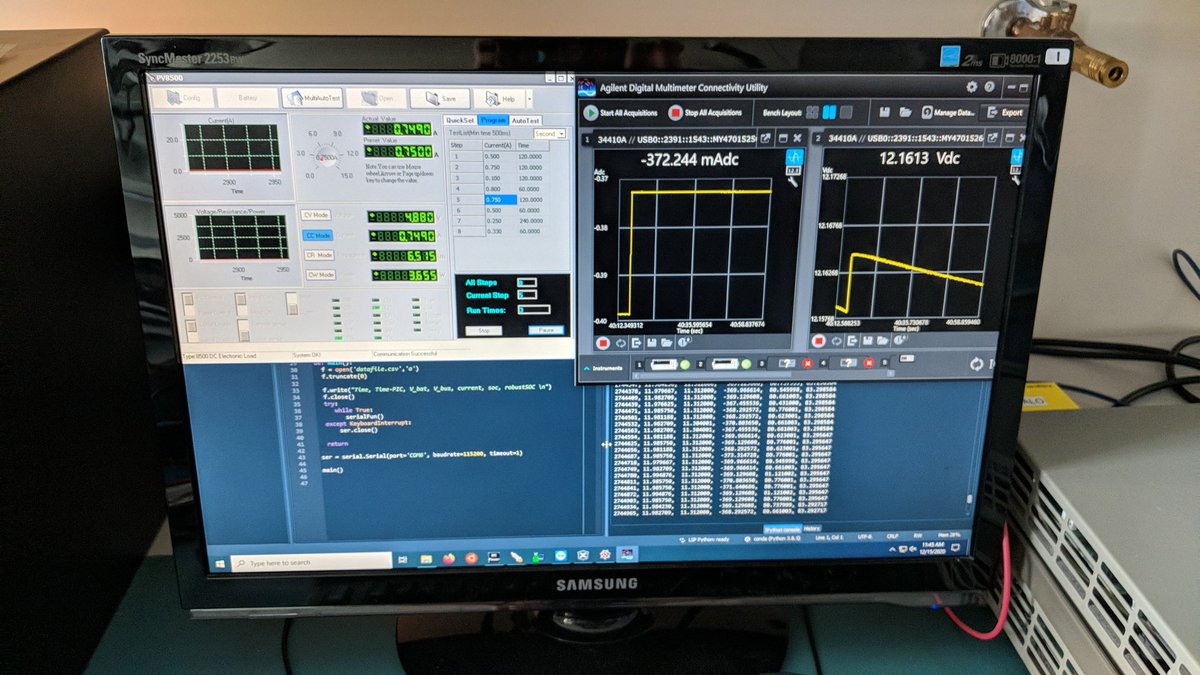Select the two-pane bench layout icon
Viewport: 1200px width, 675px height.
[829, 112]
